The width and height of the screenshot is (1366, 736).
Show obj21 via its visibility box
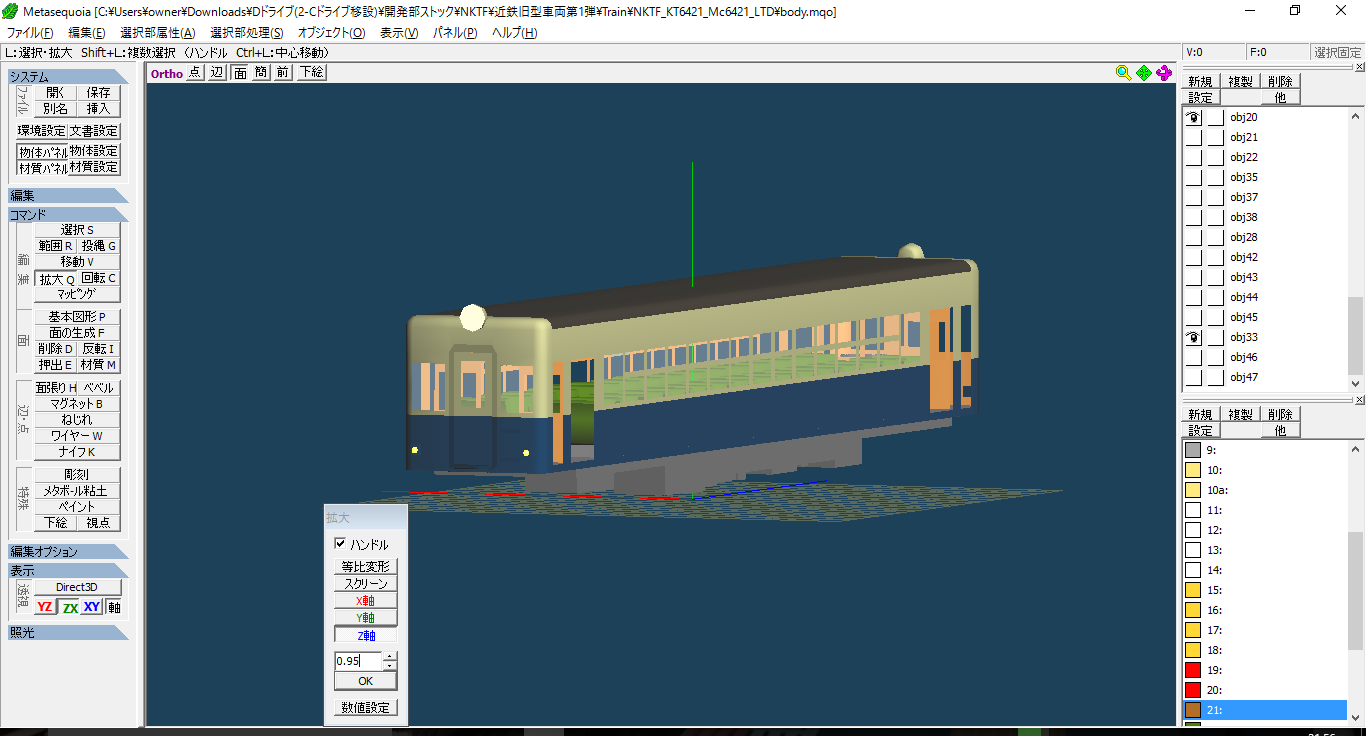[x=1193, y=137]
